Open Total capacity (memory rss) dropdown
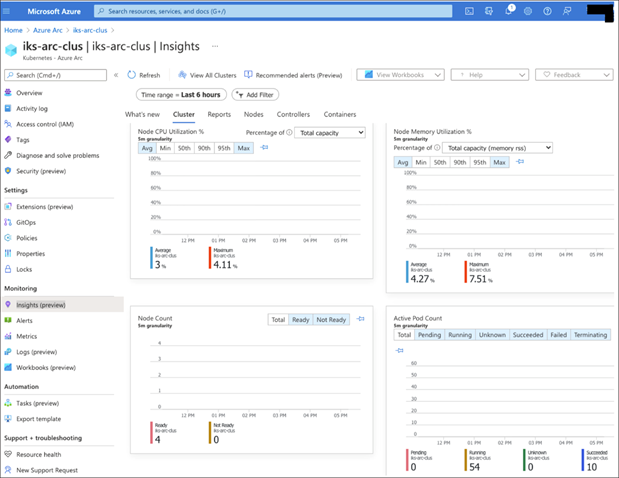 click(498, 147)
